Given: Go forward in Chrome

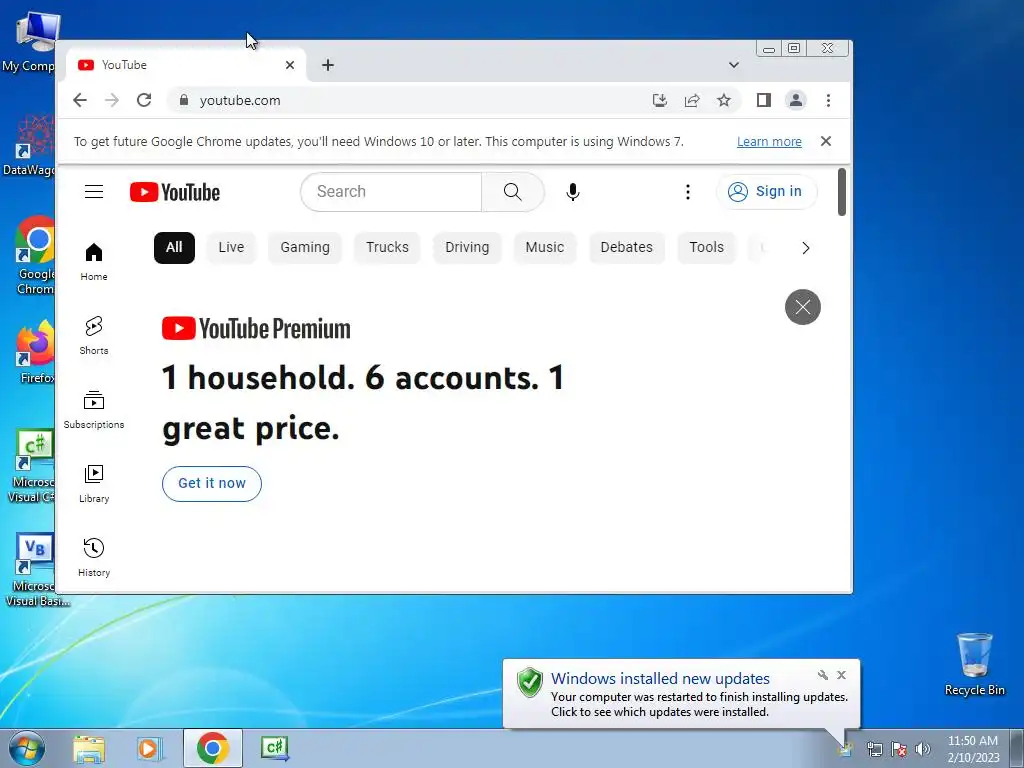Looking at the screenshot, I should 112,100.
